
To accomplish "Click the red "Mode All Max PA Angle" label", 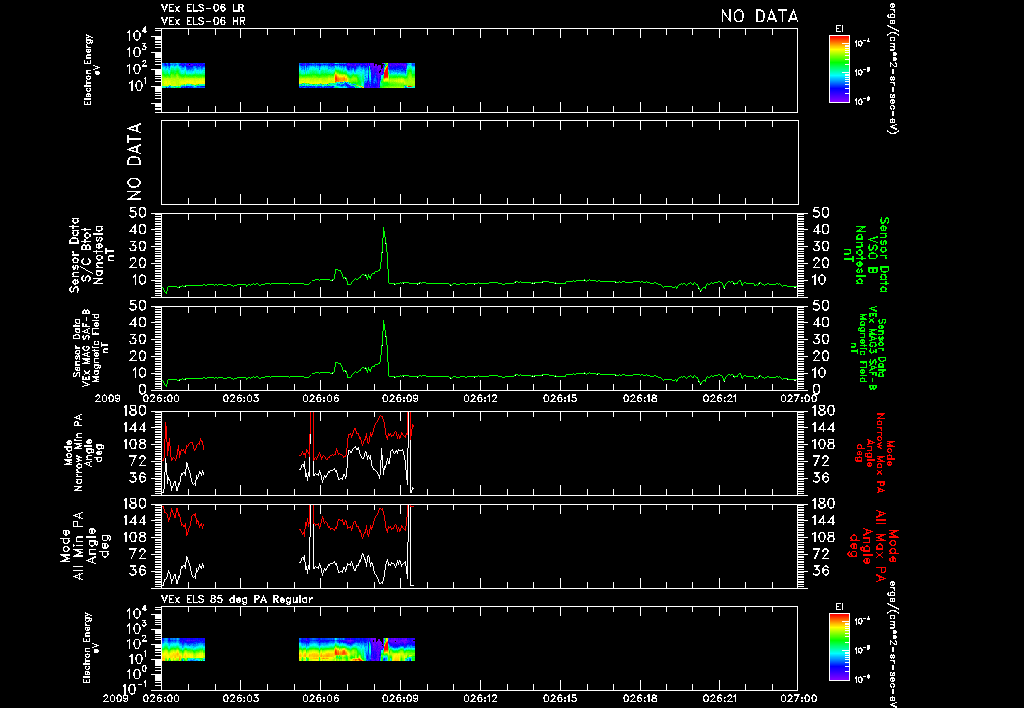I will pos(875,545).
